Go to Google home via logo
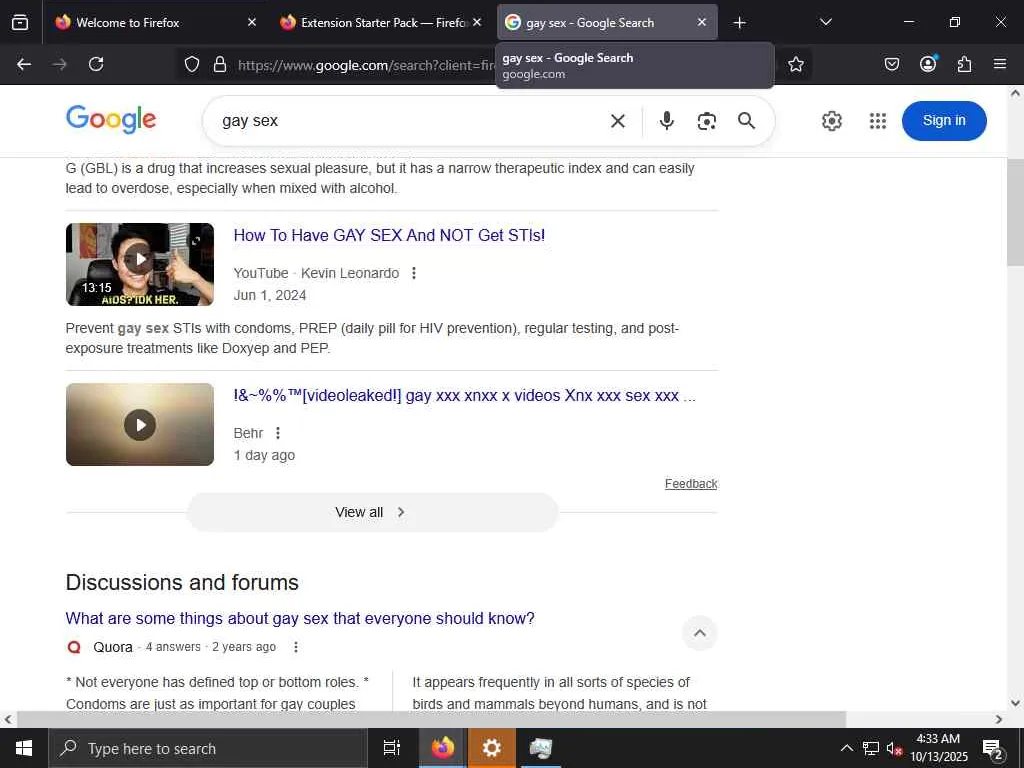This screenshot has height=768, width=1024. [x=111, y=120]
